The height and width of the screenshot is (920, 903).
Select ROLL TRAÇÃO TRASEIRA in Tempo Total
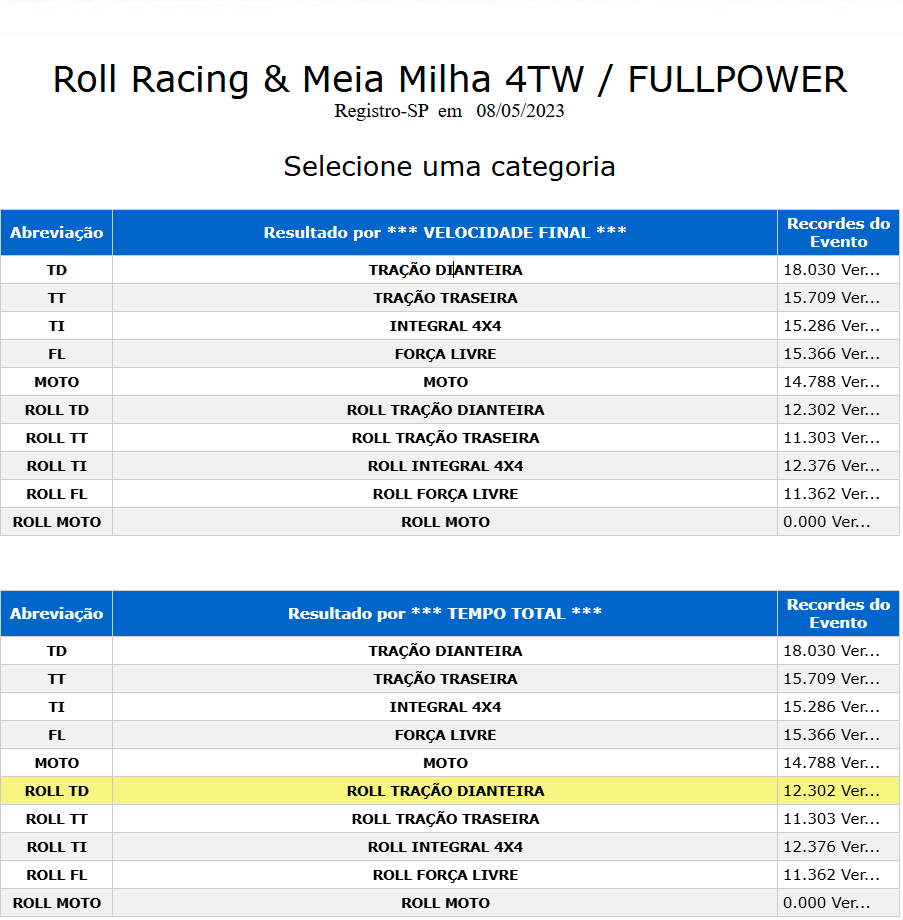pos(445,819)
